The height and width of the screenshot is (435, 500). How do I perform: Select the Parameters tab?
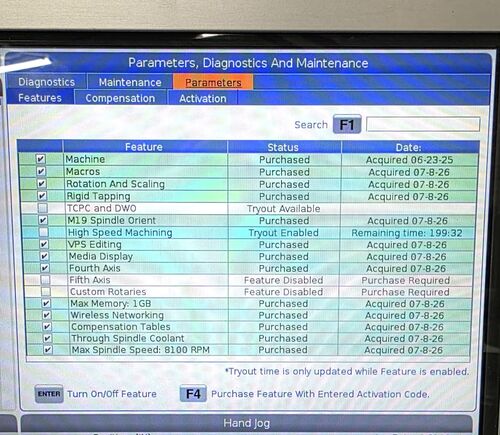(x=213, y=82)
